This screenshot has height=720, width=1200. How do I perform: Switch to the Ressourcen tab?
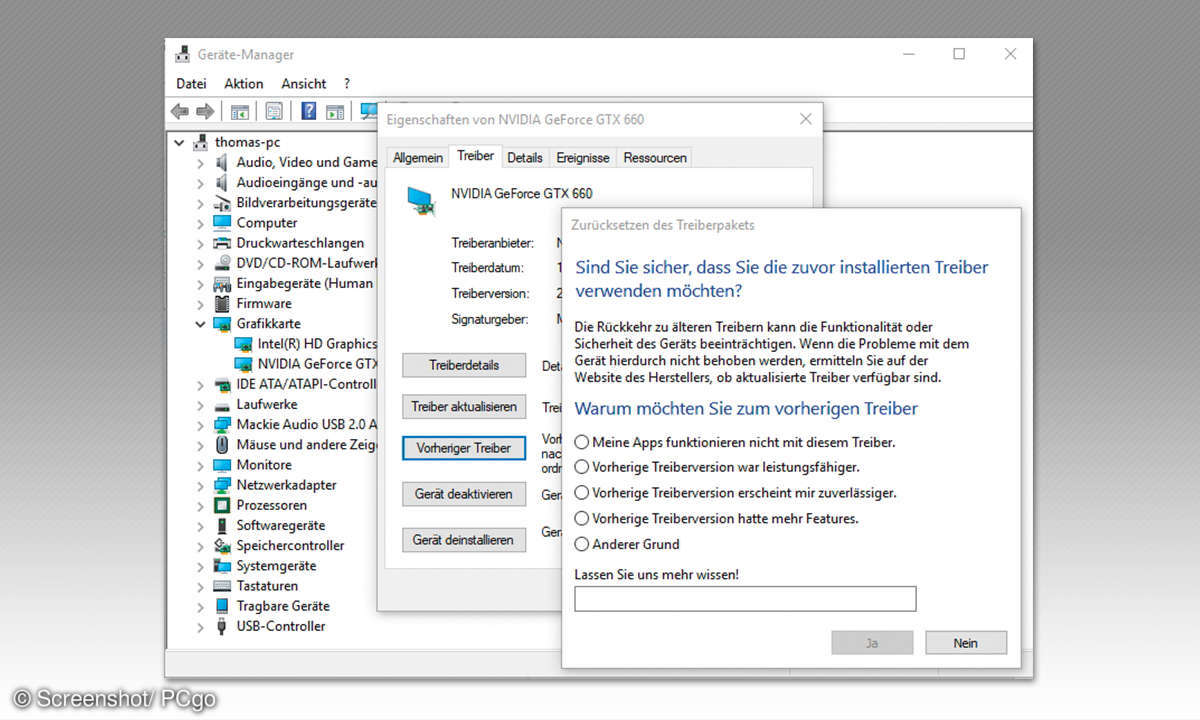655,158
